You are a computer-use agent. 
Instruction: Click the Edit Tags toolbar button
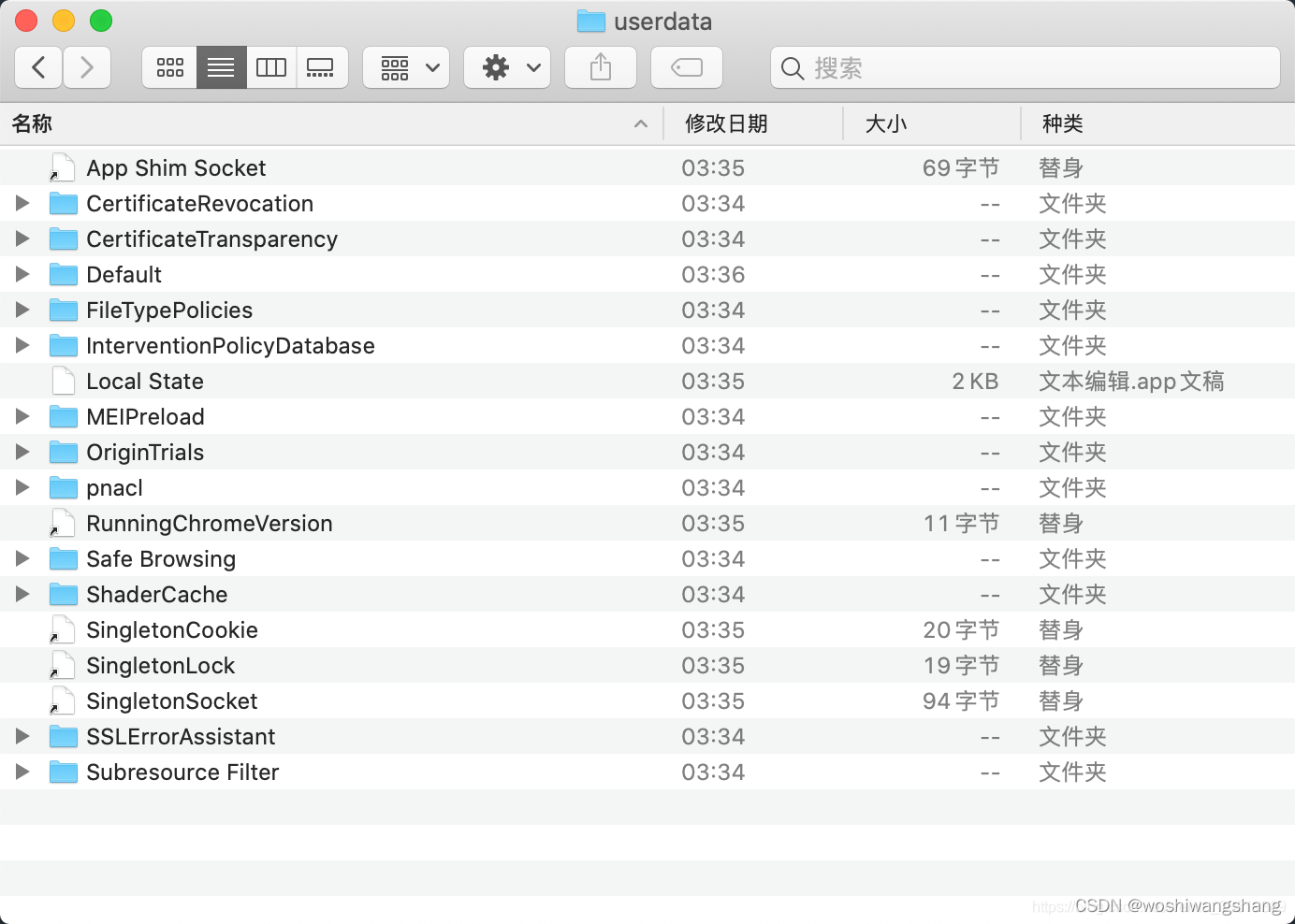[x=687, y=67]
